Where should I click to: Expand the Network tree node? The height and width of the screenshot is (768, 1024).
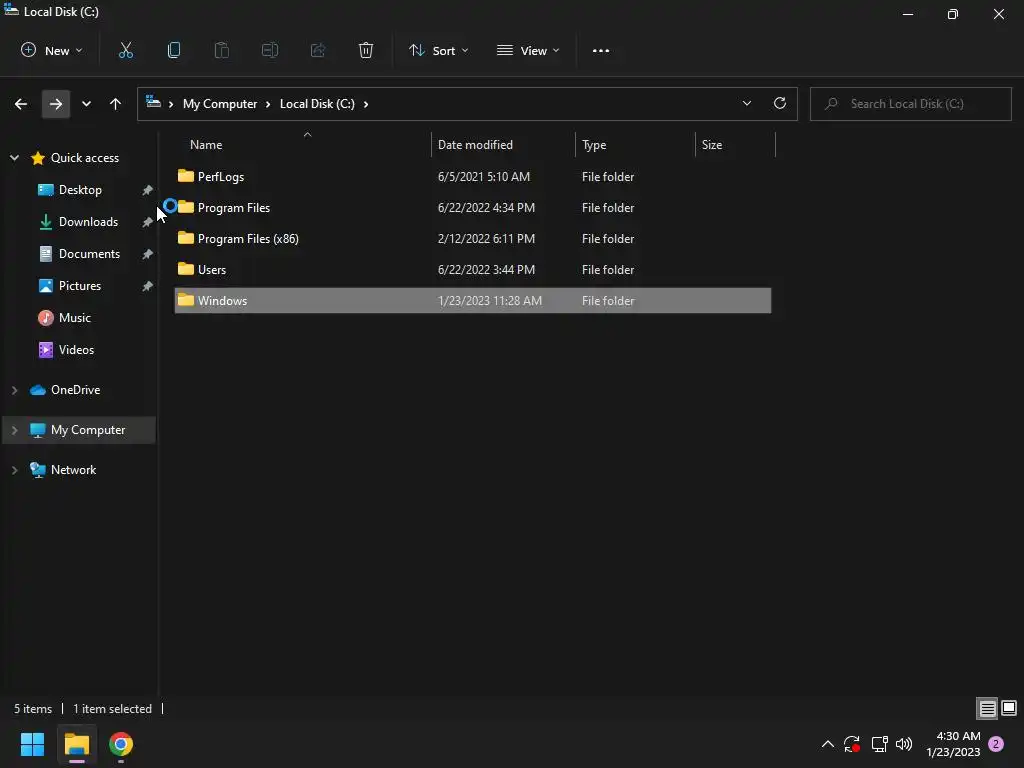14,470
